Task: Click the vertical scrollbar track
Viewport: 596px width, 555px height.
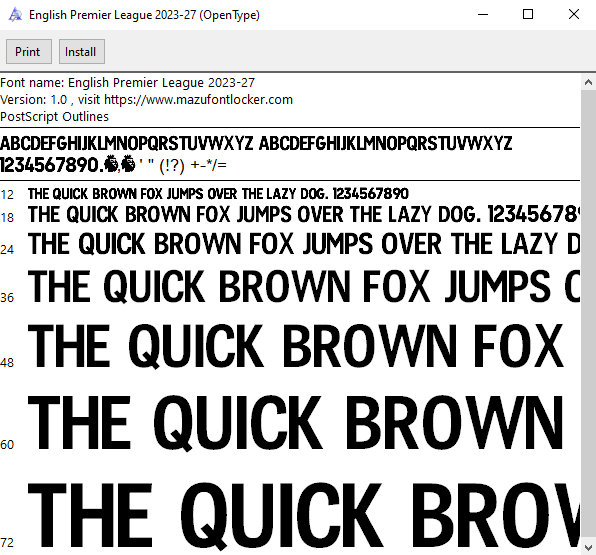Action: [x=588, y=315]
